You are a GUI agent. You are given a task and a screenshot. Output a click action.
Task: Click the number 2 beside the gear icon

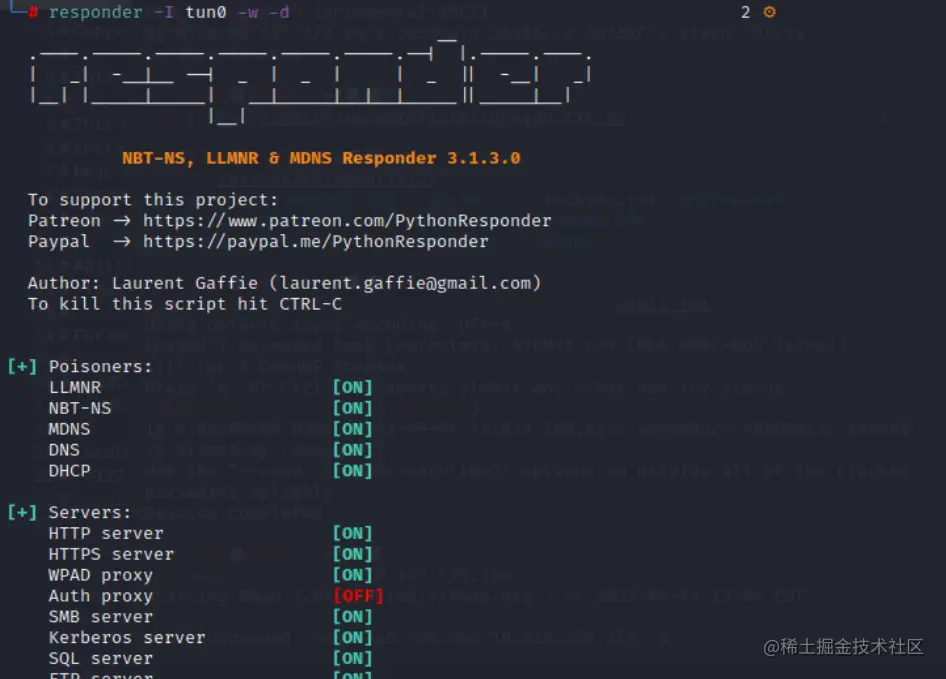[746, 12]
